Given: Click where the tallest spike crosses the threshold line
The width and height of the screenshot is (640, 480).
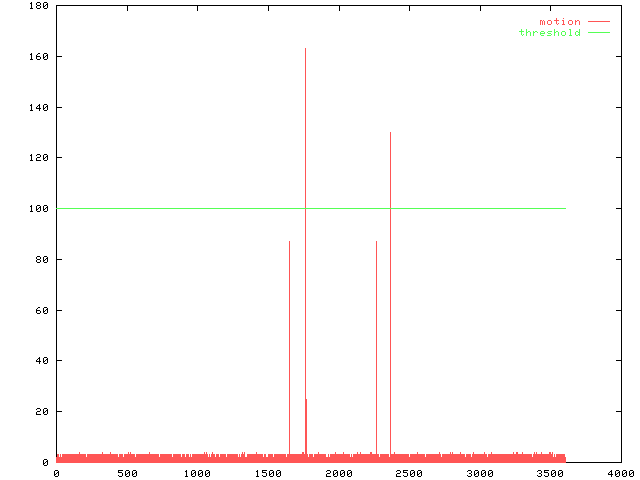Looking at the screenshot, I should click(x=305, y=208).
